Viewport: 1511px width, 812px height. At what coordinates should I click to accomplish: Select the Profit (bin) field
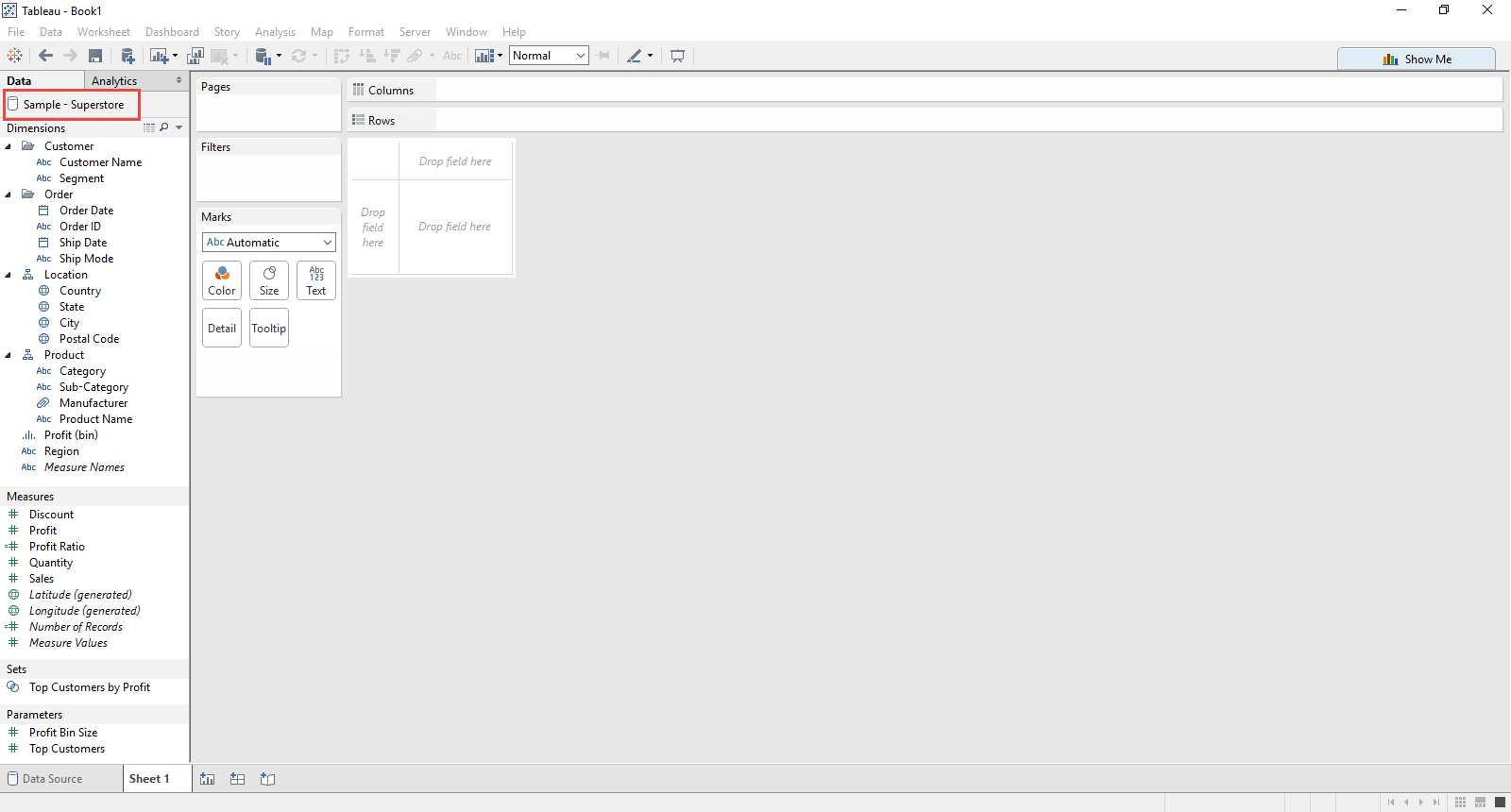pyautogui.click(x=71, y=435)
